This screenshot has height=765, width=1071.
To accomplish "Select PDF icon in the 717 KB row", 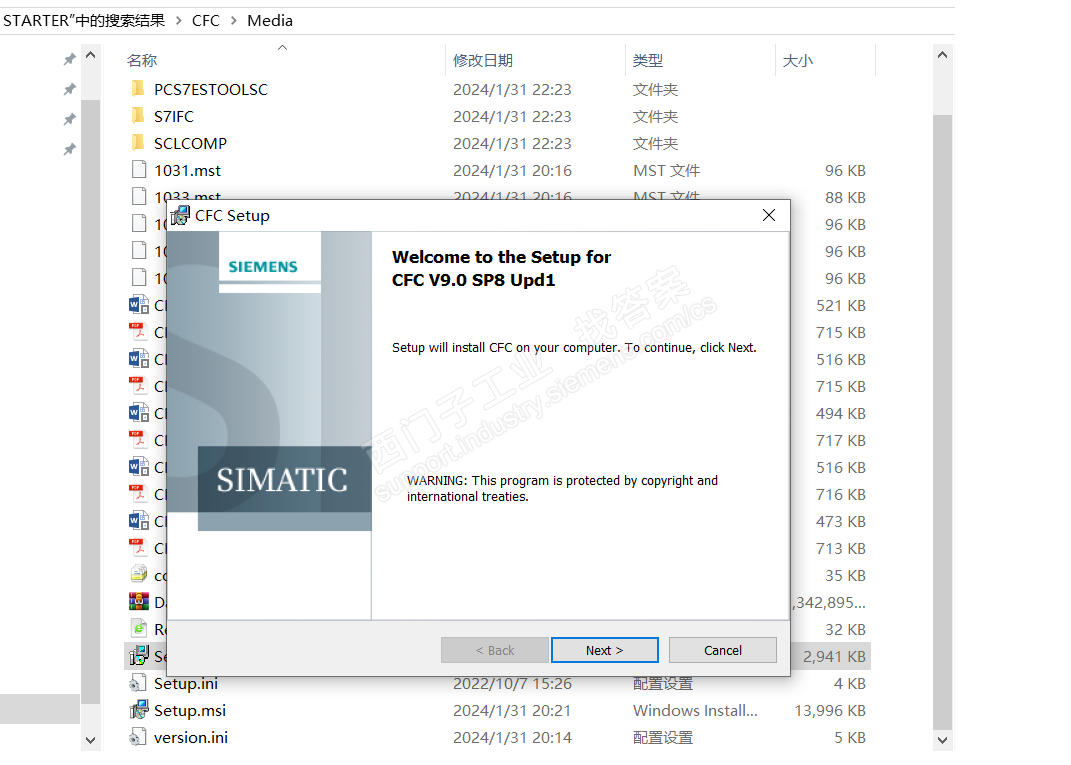I will coord(139,439).
